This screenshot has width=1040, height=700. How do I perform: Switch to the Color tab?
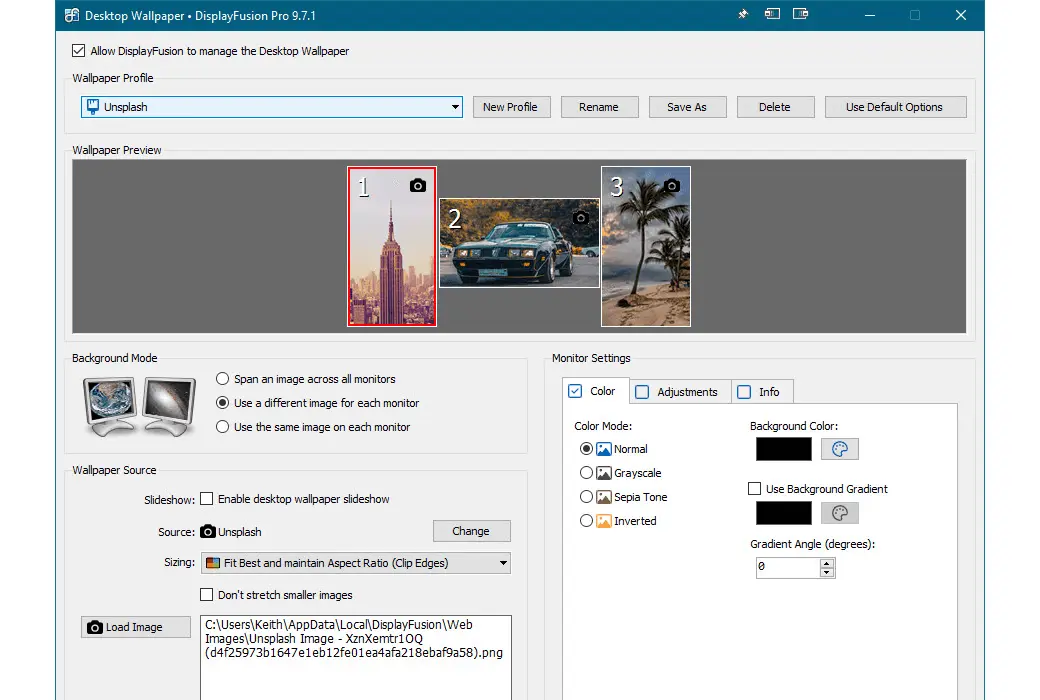coord(596,391)
